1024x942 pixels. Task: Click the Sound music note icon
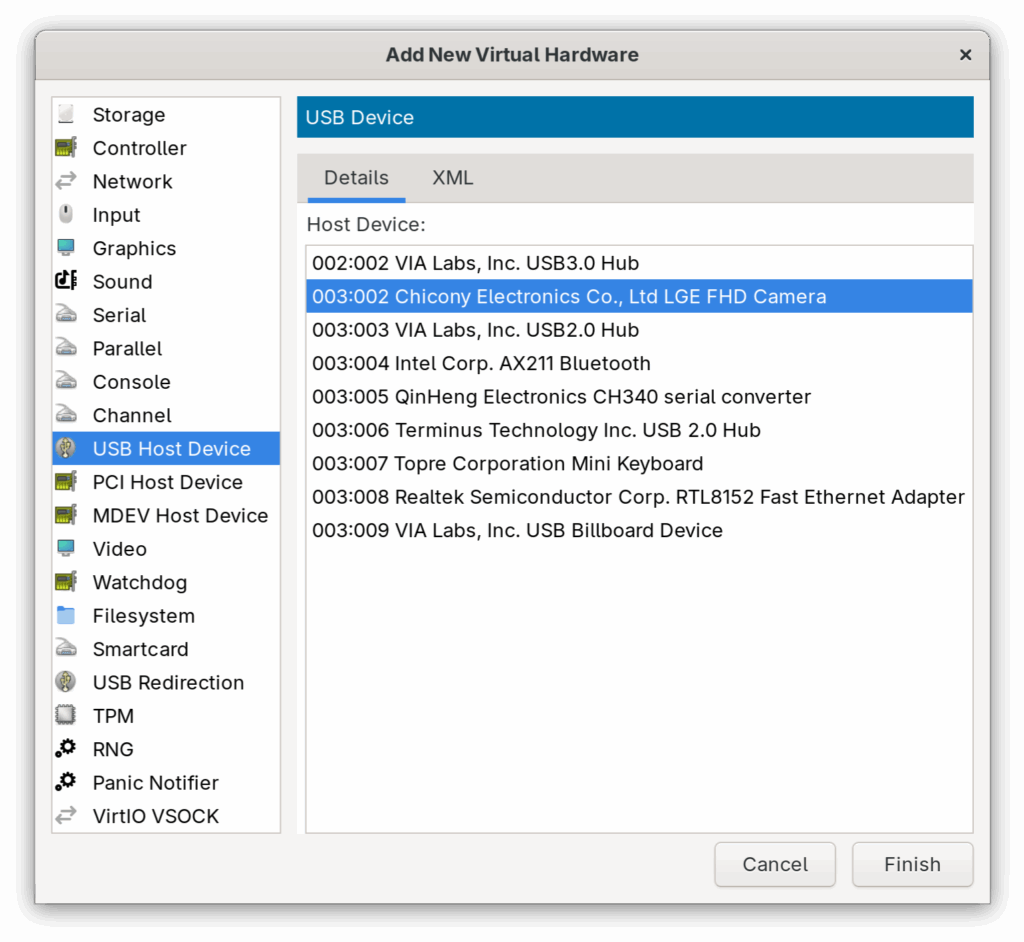point(66,281)
